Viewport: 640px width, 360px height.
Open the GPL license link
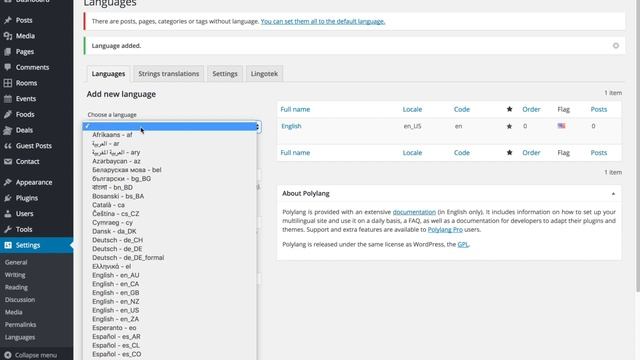tap(462, 244)
